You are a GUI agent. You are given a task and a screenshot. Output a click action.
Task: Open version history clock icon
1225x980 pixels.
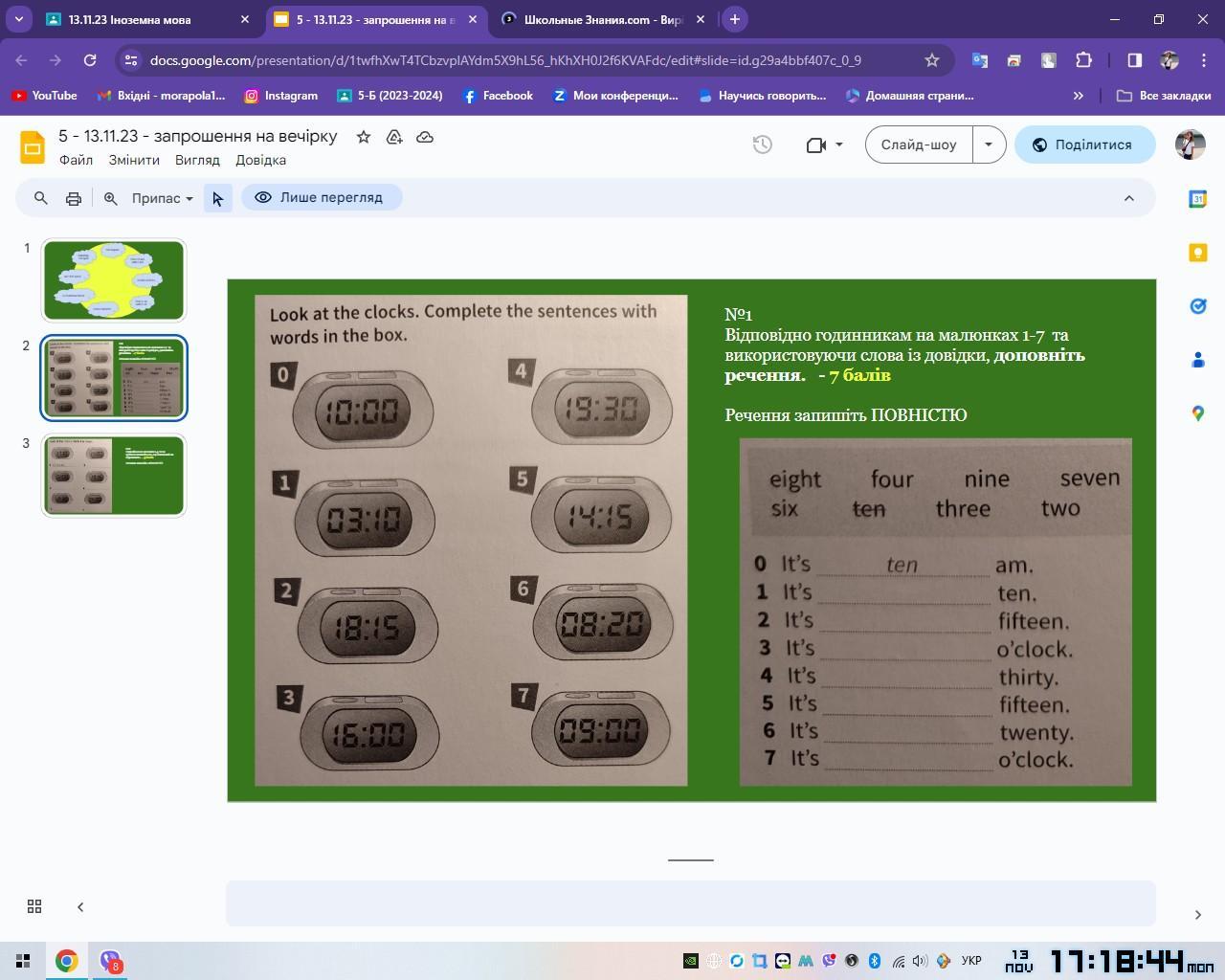tap(763, 145)
